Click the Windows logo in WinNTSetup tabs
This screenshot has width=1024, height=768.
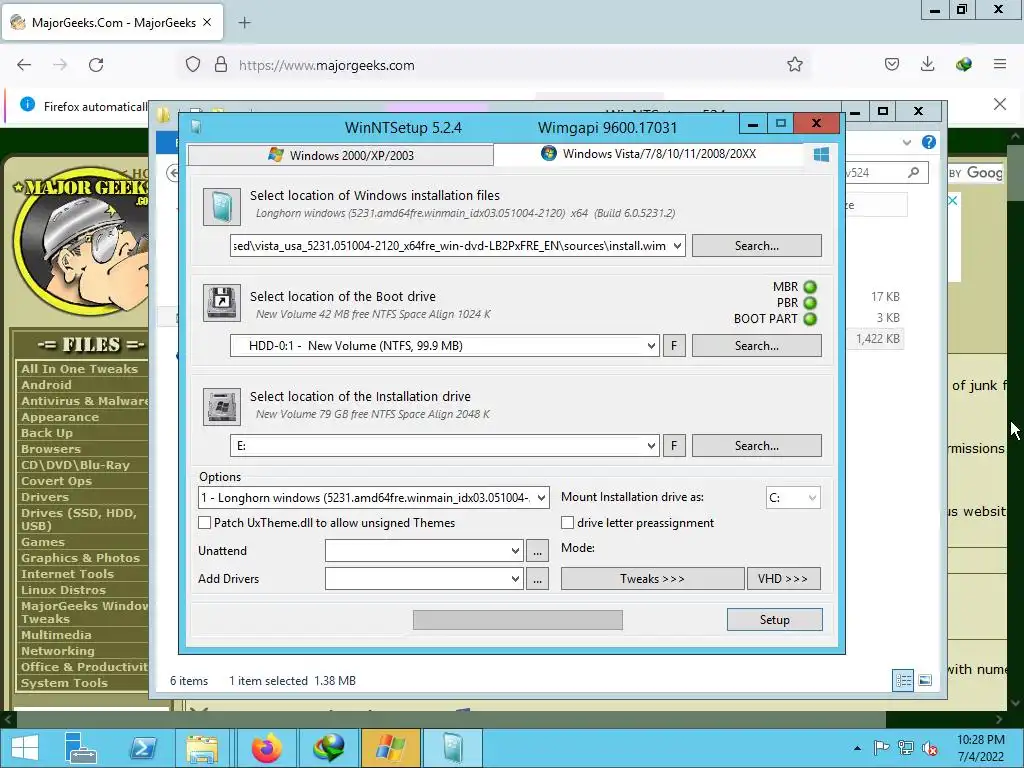(821, 154)
